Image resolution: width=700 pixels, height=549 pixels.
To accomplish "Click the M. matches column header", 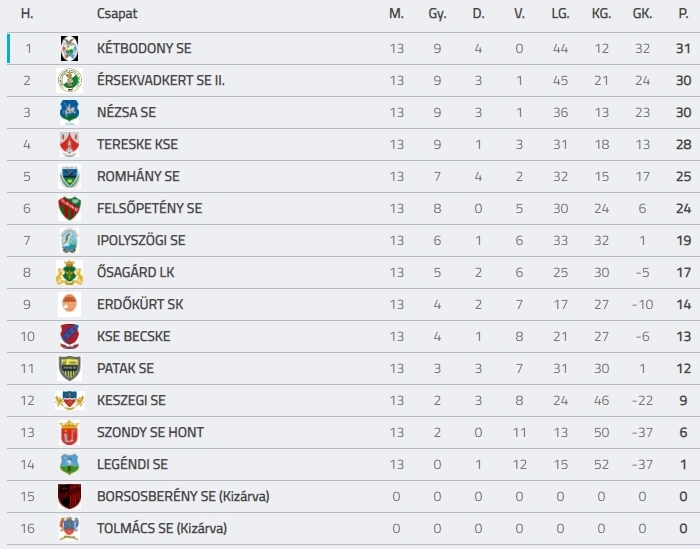I will [396, 14].
